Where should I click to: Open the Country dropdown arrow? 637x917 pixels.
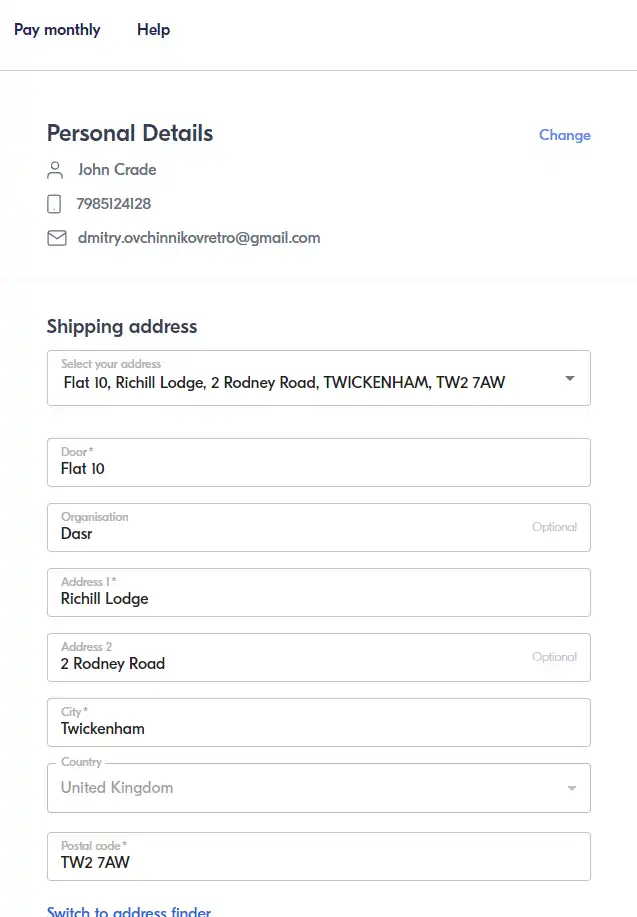(571, 788)
